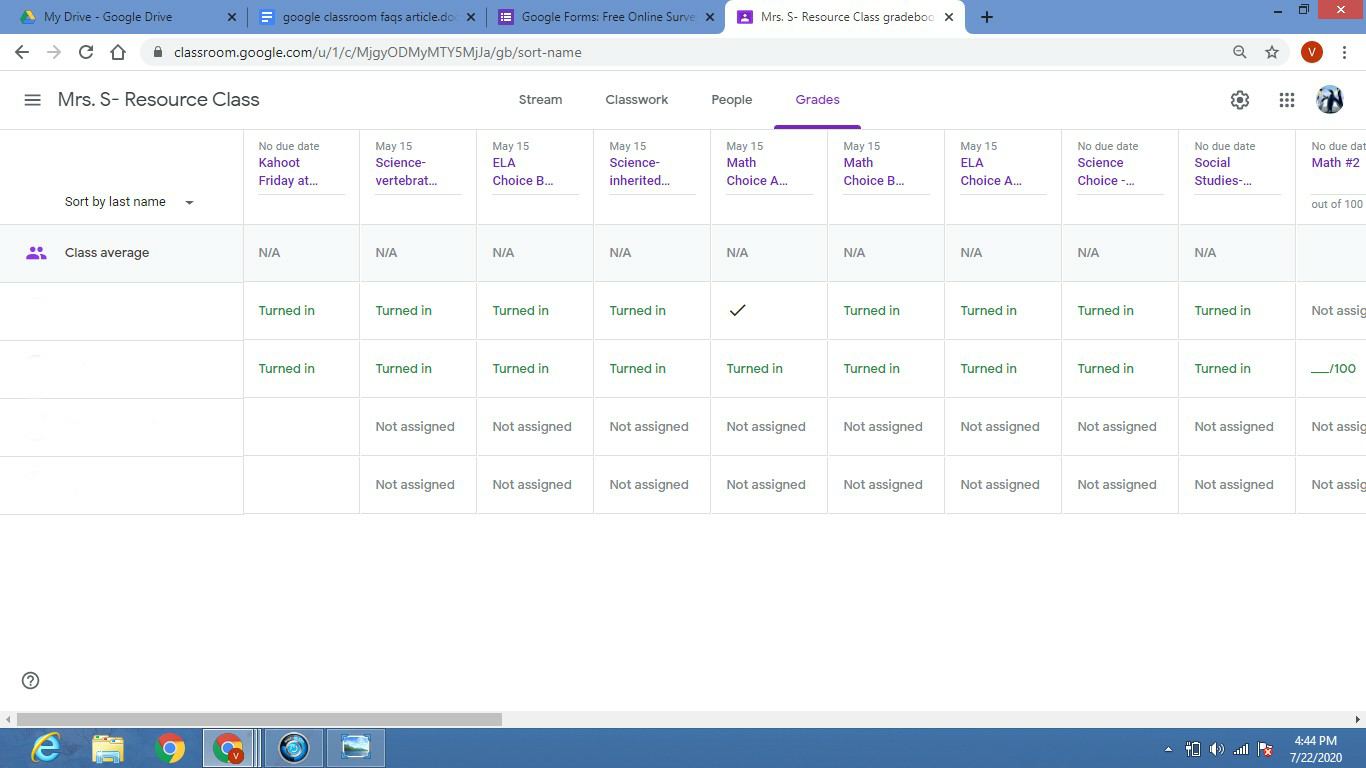This screenshot has width=1366, height=768.
Task: Click the security flag tray icon
Action: pos(1265,749)
